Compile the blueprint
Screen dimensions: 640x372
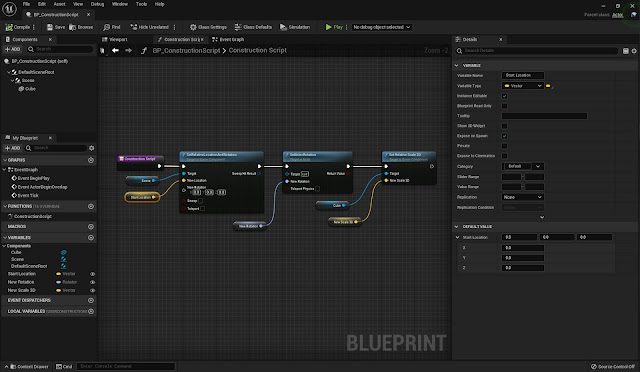point(18,27)
